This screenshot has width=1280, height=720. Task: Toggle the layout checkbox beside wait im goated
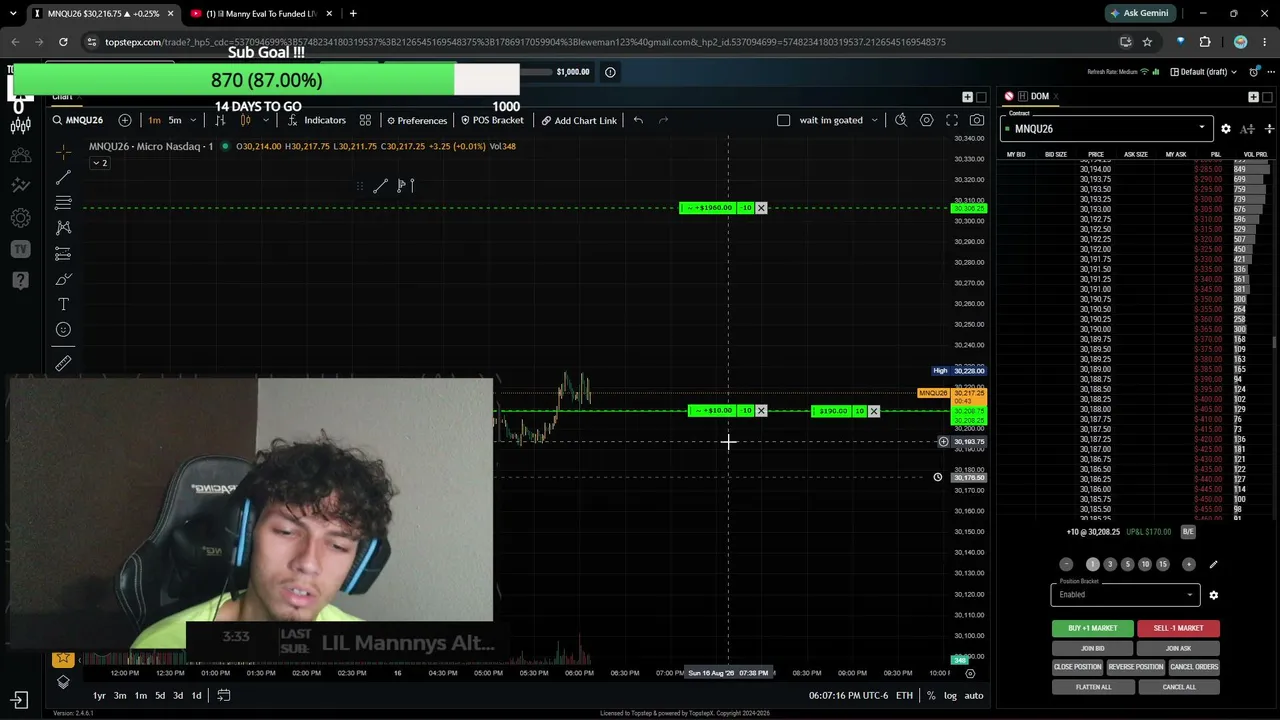(x=784, y=120)
